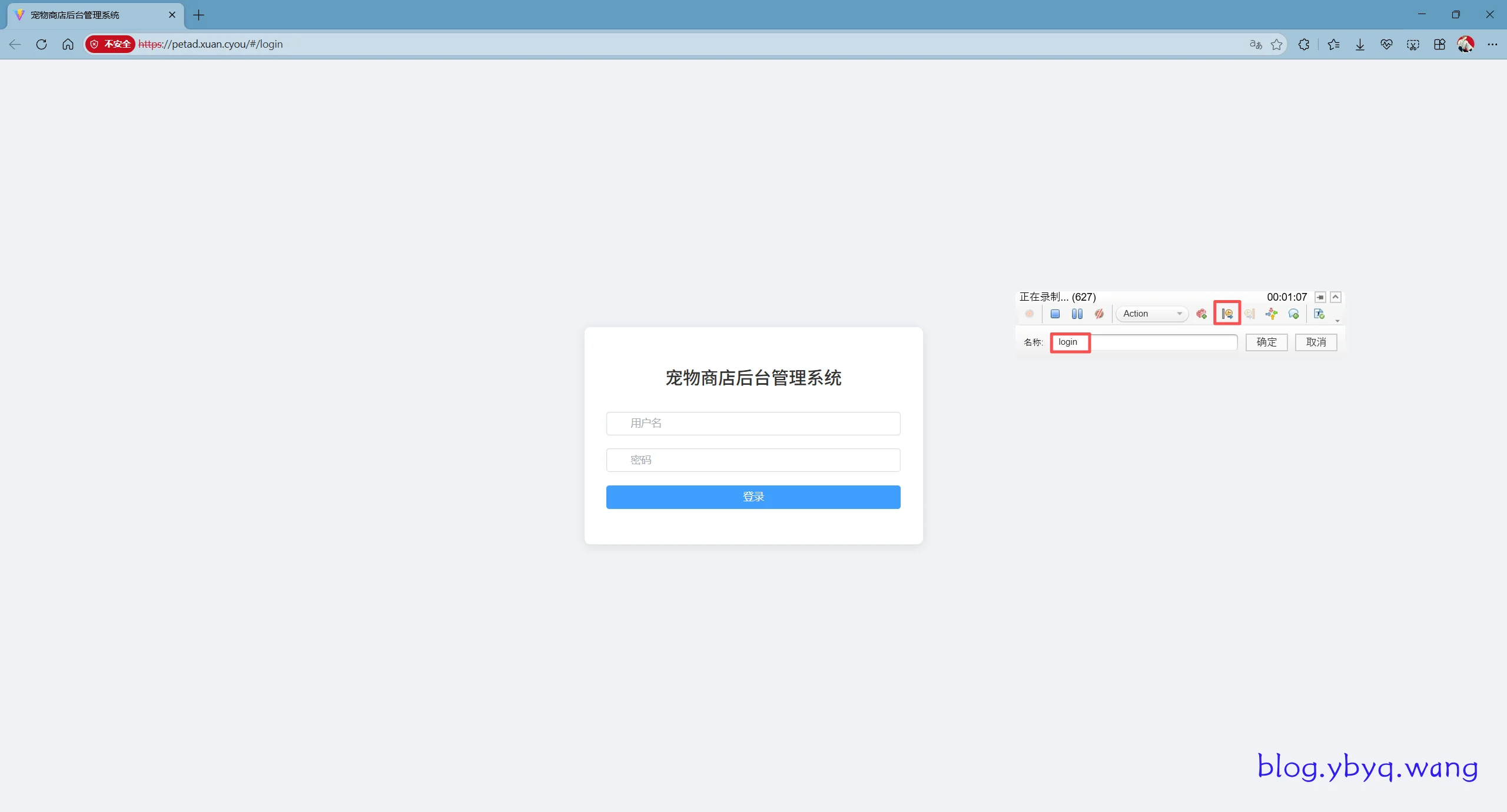This screenshot has height=812, width=1507.
Task: Click the create new action brick icon
Action: 1201,314
